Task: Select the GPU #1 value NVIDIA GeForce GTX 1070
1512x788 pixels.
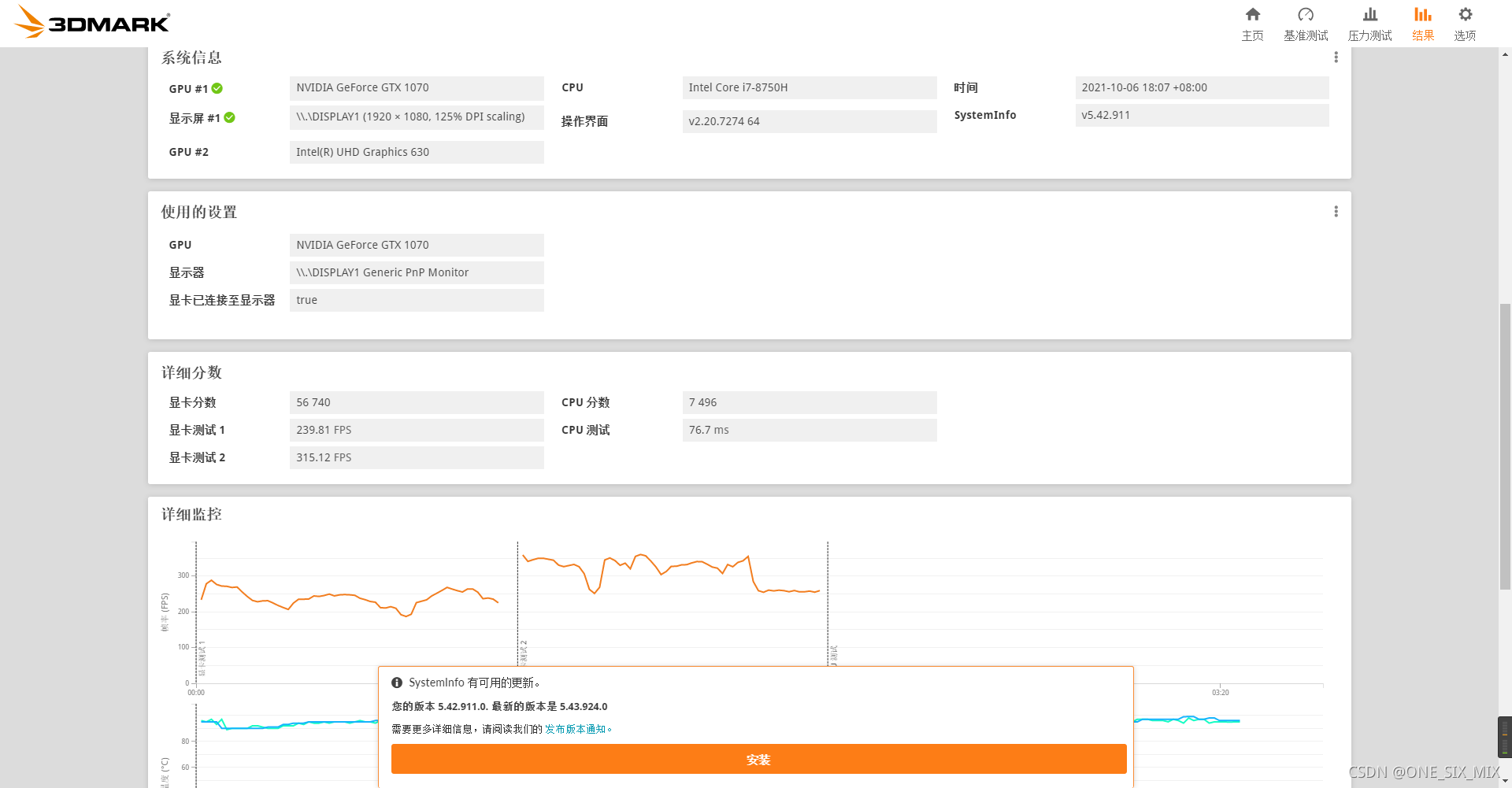Action: pos(417,87)
